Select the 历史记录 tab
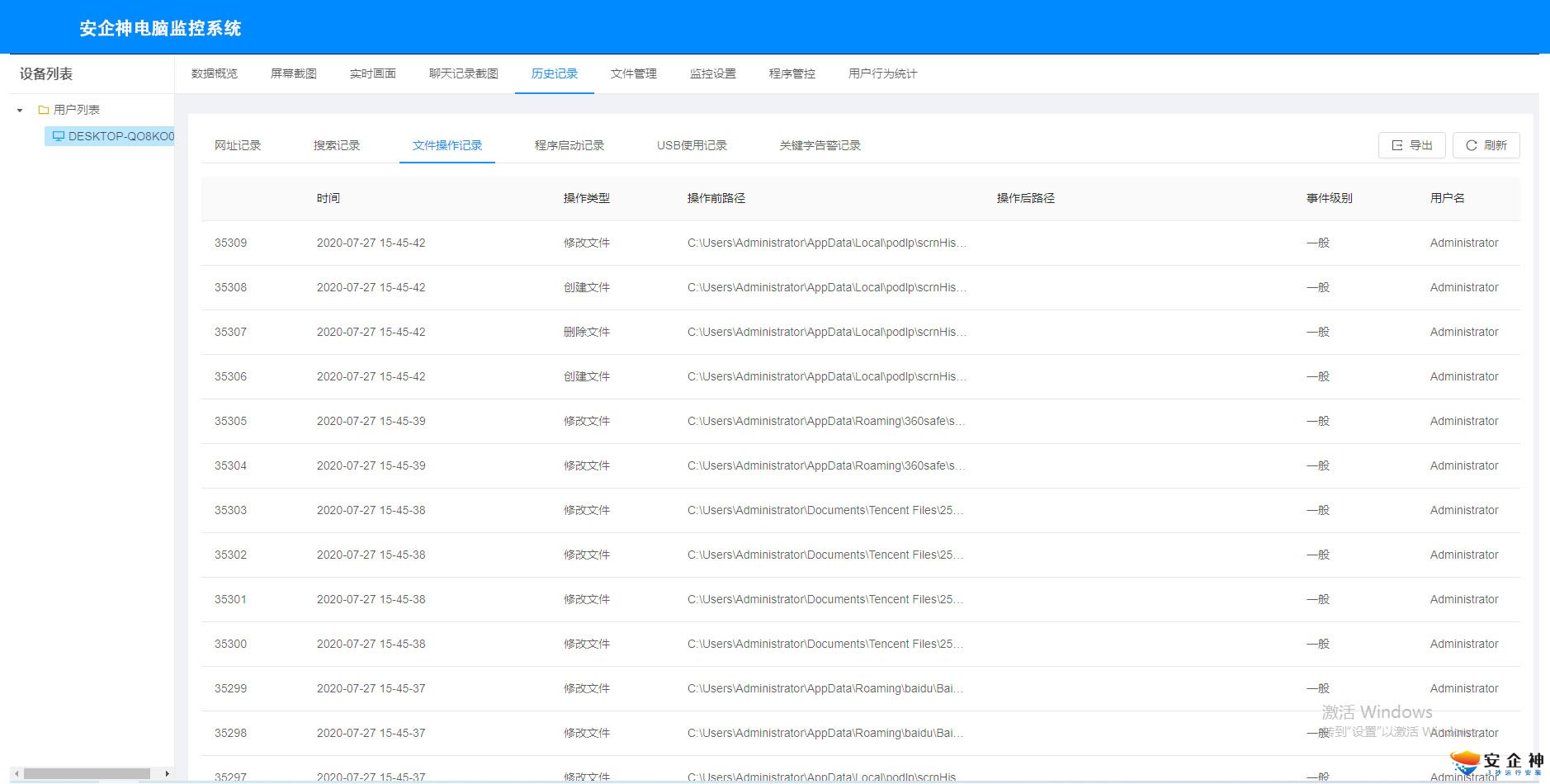 point(555,73)
